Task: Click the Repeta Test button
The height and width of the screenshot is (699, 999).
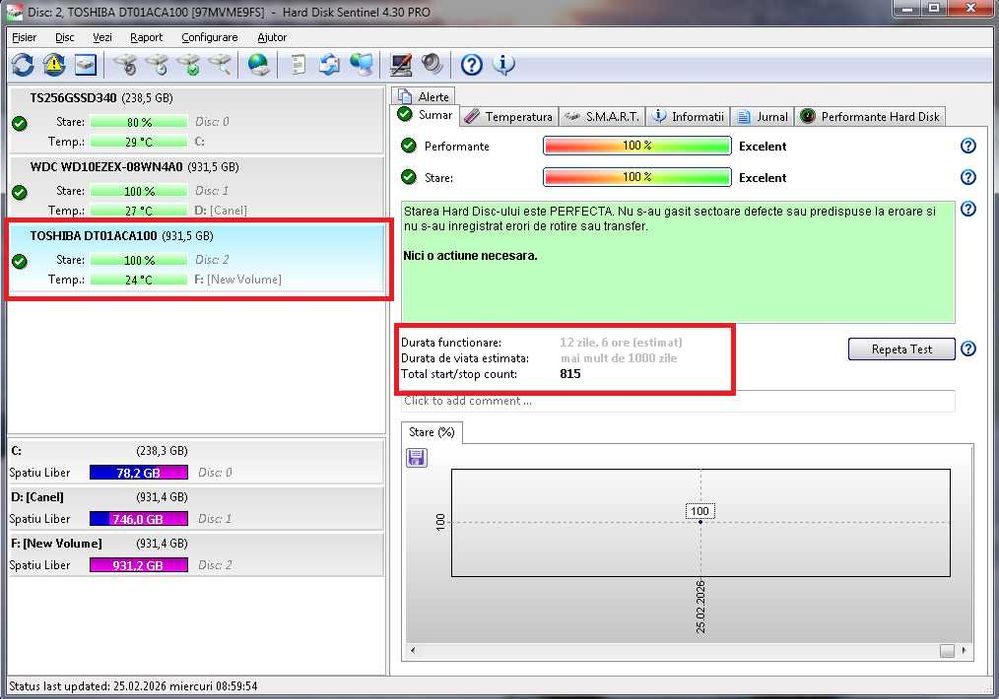Action: coord(902,349)
